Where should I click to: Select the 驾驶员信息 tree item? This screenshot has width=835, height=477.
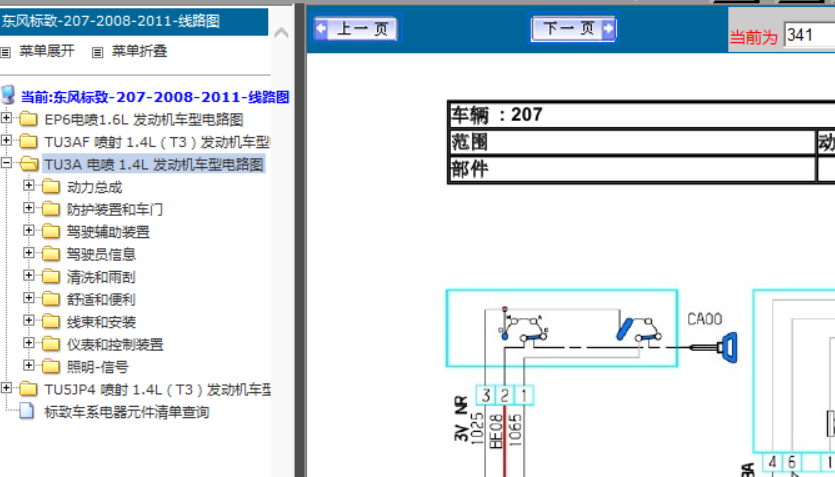(x=101, y=254)
